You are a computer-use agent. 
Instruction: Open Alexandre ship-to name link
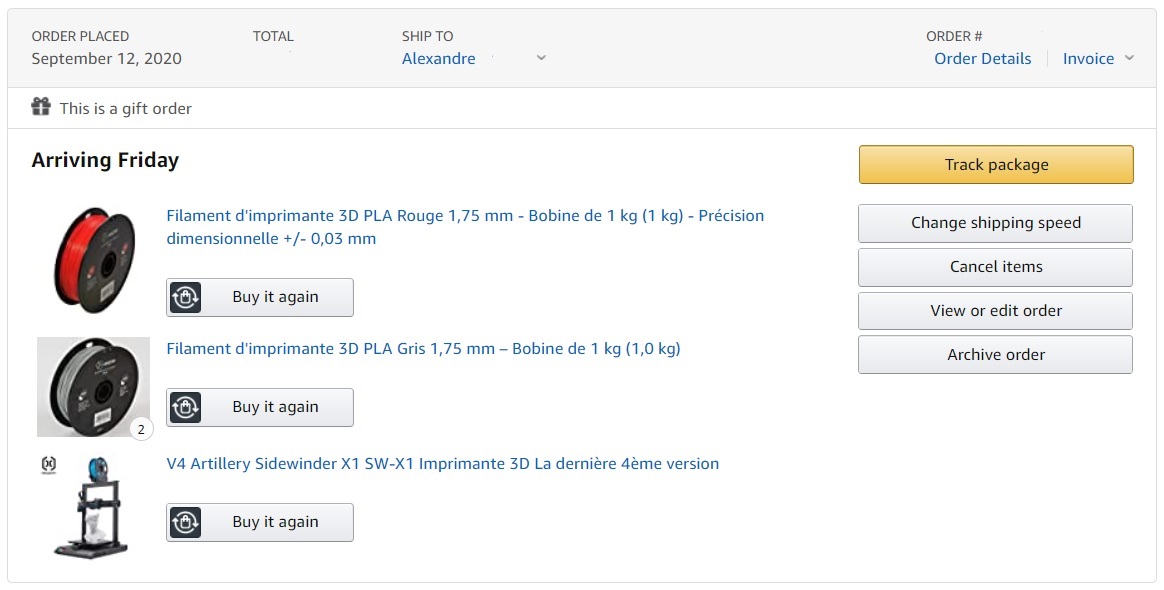coord(439,59)
